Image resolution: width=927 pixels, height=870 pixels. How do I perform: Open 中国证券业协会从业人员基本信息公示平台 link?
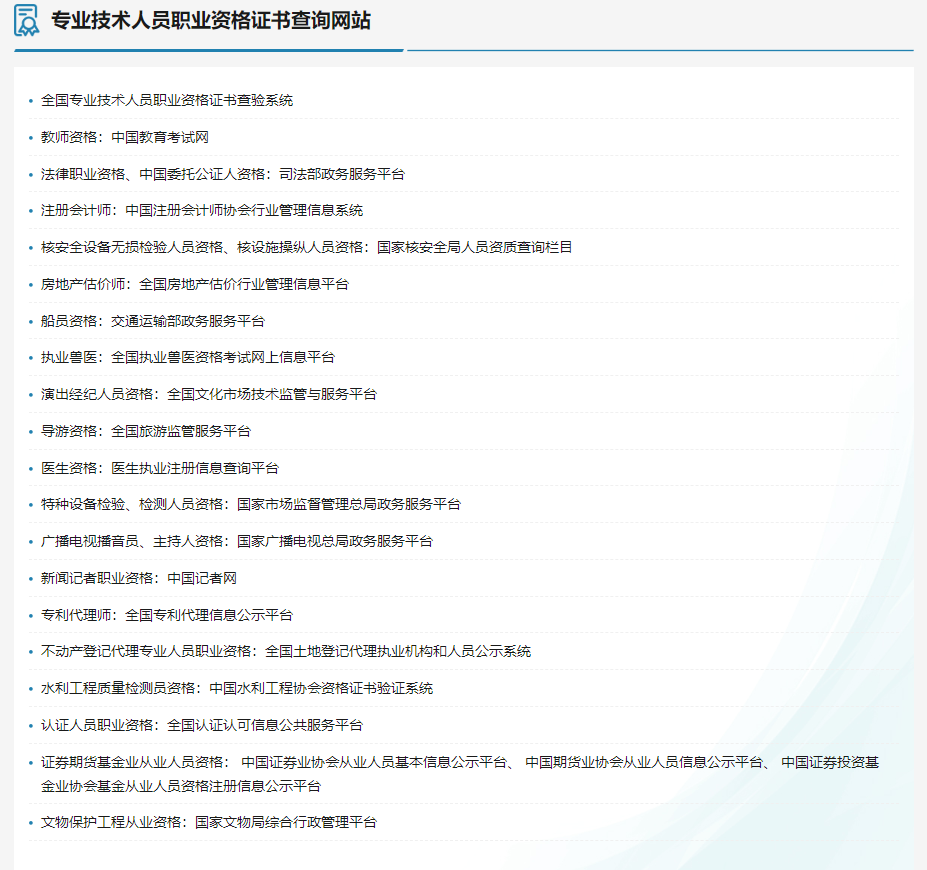coord(375,763)
